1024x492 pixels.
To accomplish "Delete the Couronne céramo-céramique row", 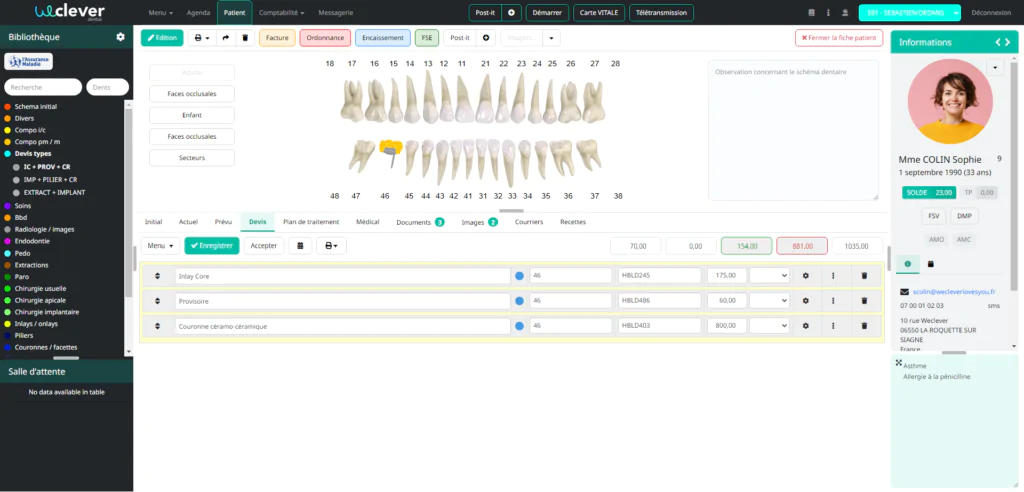I will coord(865,325).
